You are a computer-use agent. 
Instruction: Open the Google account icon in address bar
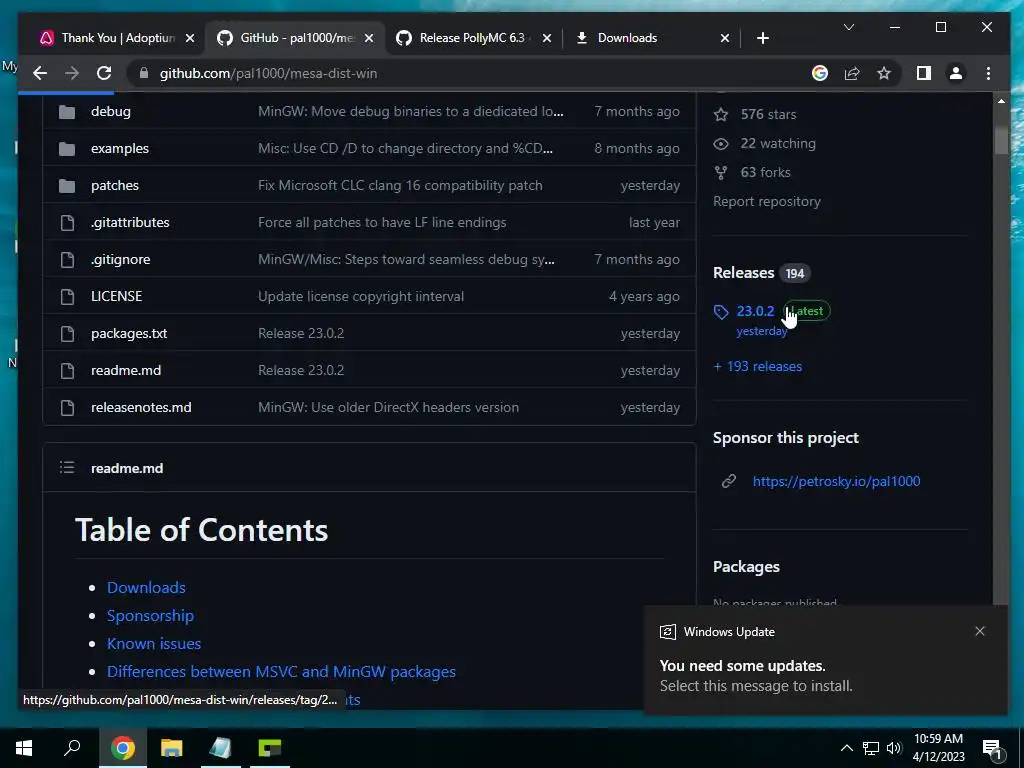[820, 73]
